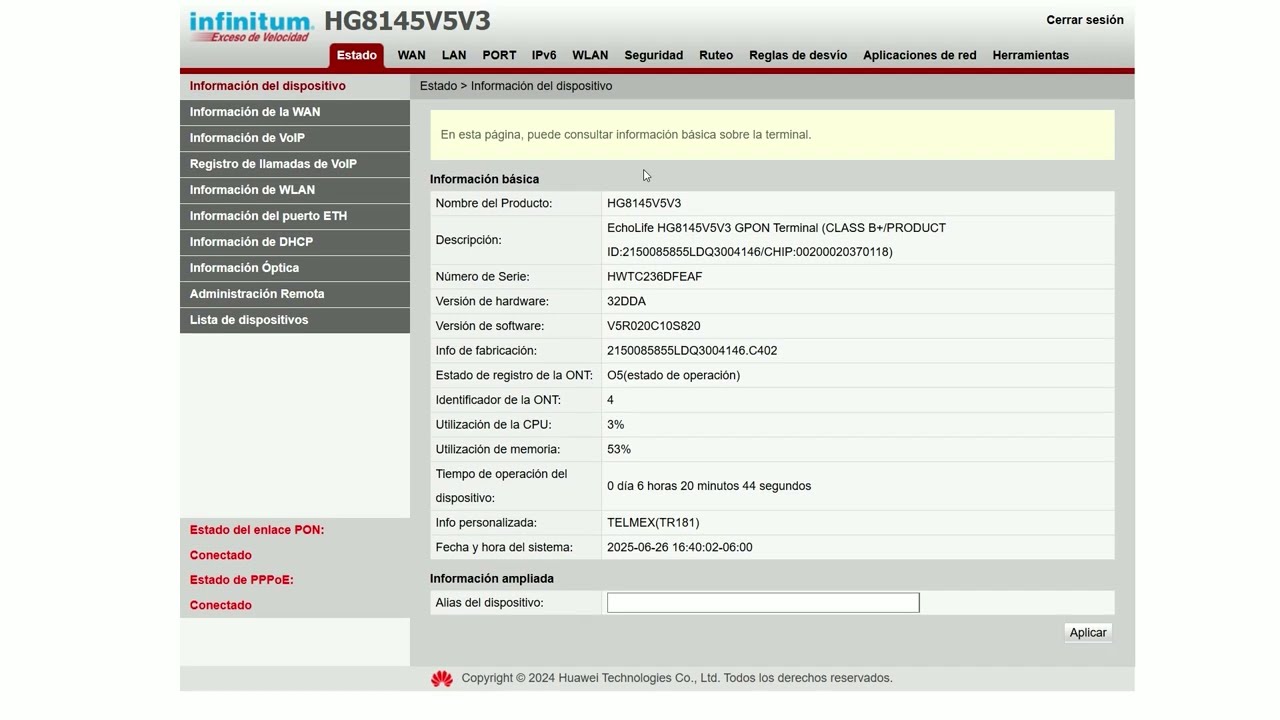The height and width of the screenshot is (720, 1280).
Task: Click the Huawei copyright notice text
Action: [677, 678]
